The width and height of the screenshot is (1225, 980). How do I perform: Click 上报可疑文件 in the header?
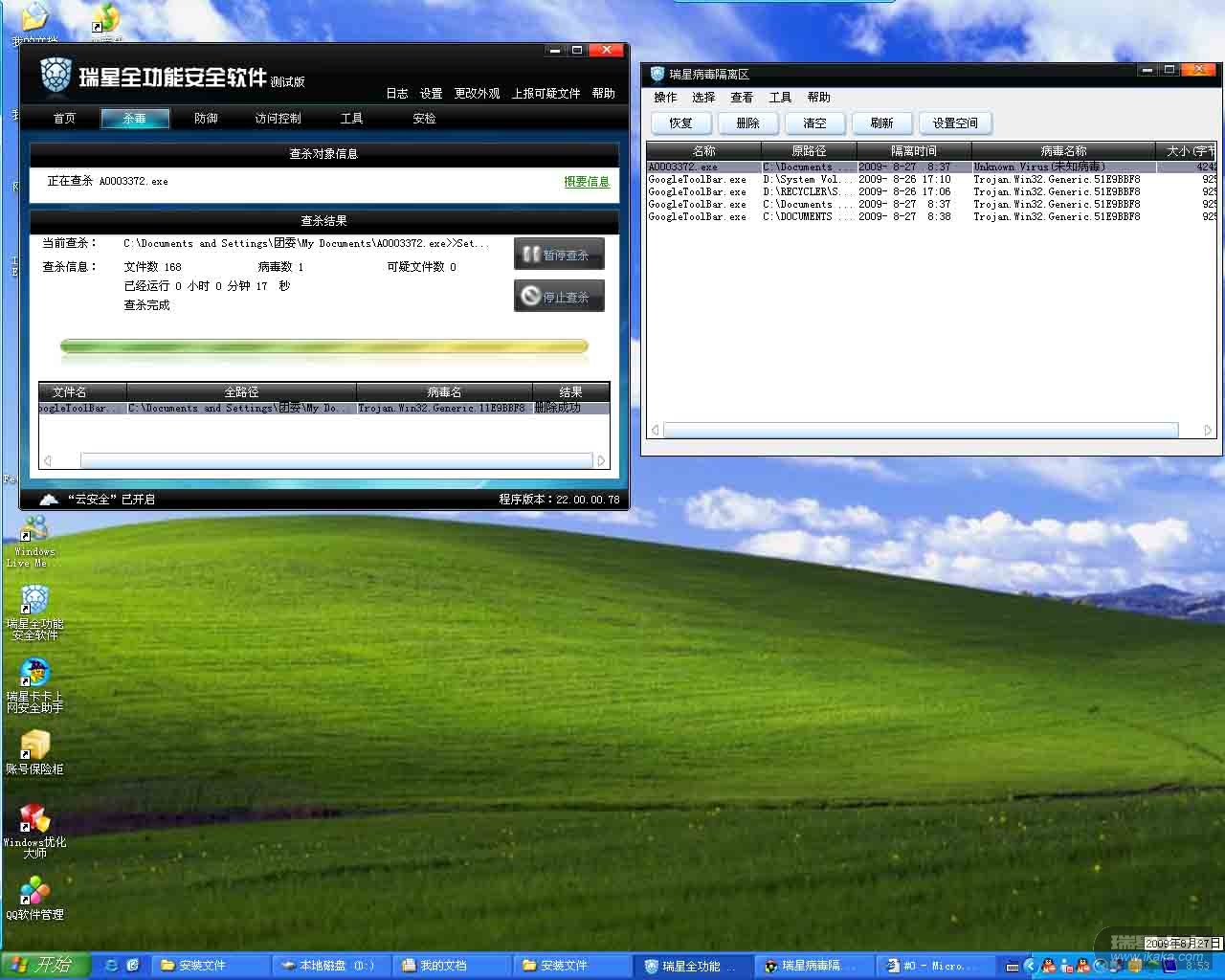pos(546,94)
